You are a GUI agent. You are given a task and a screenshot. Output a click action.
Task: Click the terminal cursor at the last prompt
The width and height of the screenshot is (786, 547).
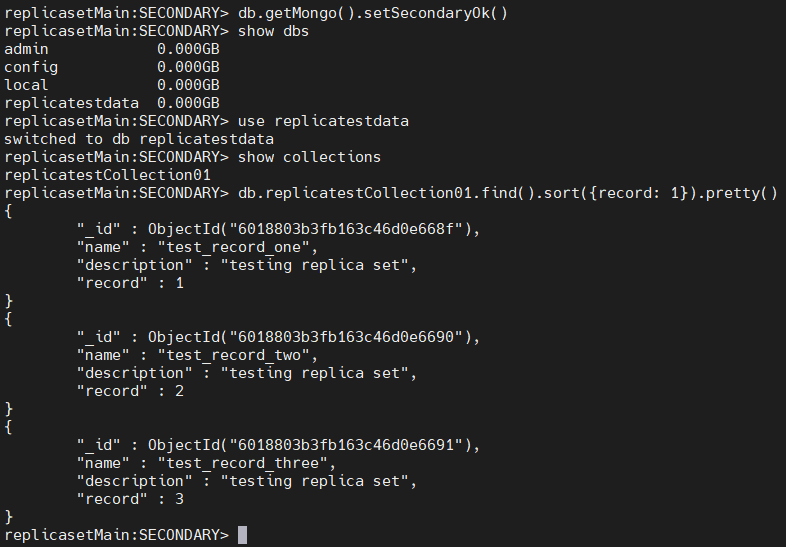242,535
